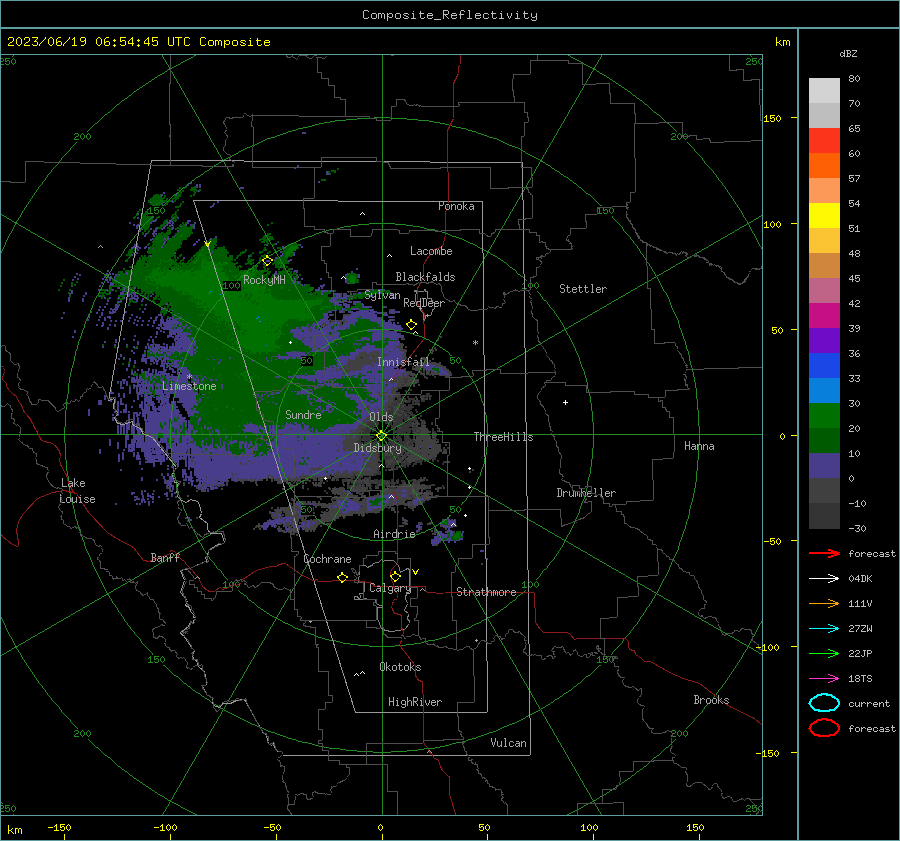This screenshot has width=900, height=841.
Task: Click the Sylvan label
Action: [x=382, y=295]
